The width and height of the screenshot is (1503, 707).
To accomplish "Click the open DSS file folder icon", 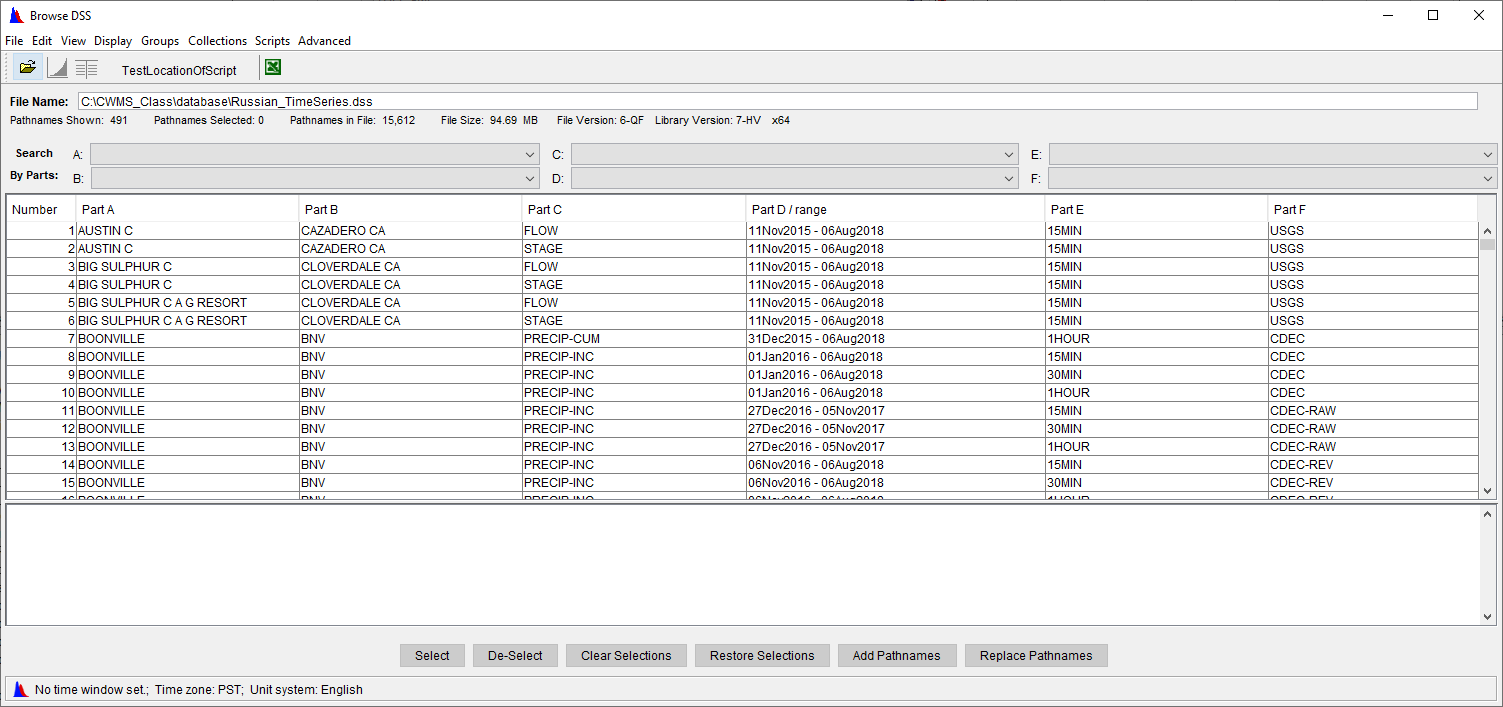I will click(28, 68).
